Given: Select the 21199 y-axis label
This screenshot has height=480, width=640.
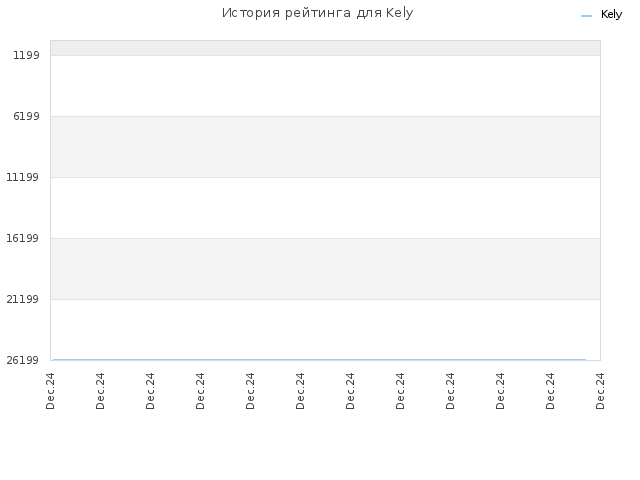Looking at the screenshot, I should (x=22, y=299).
